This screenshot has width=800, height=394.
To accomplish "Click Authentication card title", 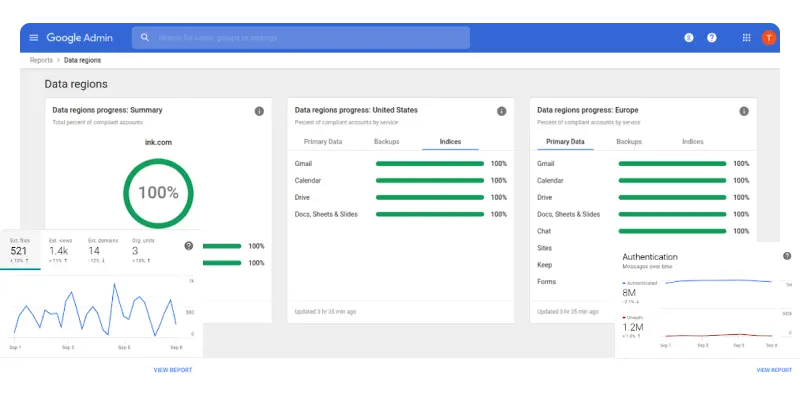I will click(649, 257).
